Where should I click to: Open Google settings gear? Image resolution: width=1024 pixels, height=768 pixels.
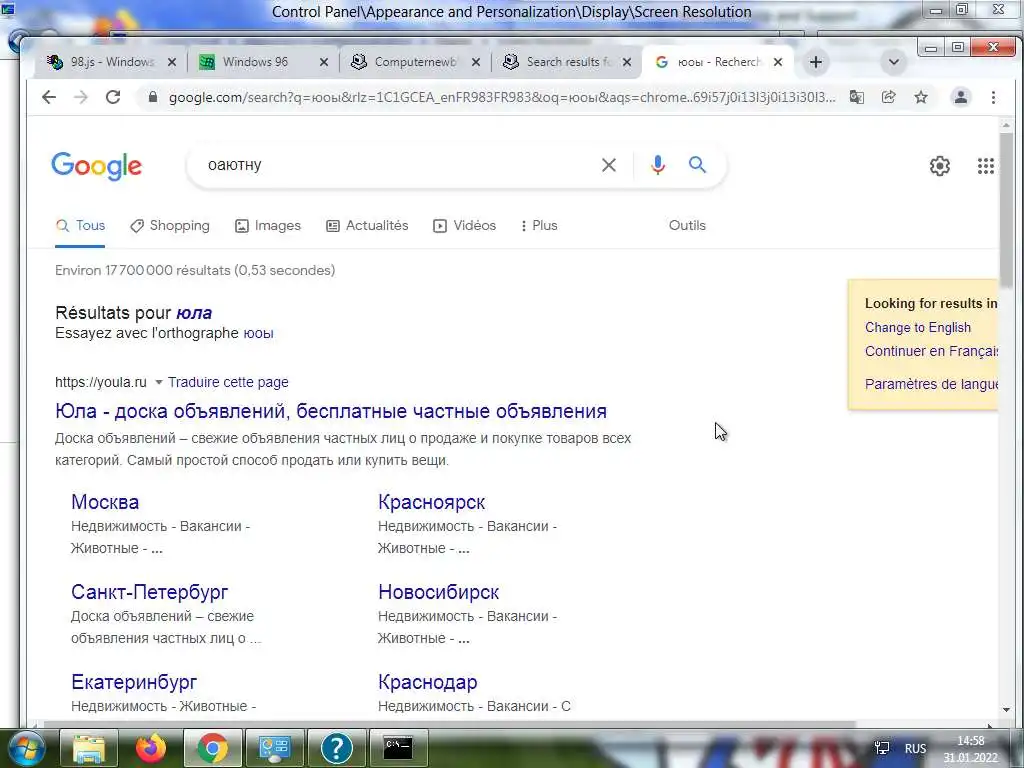940,166
